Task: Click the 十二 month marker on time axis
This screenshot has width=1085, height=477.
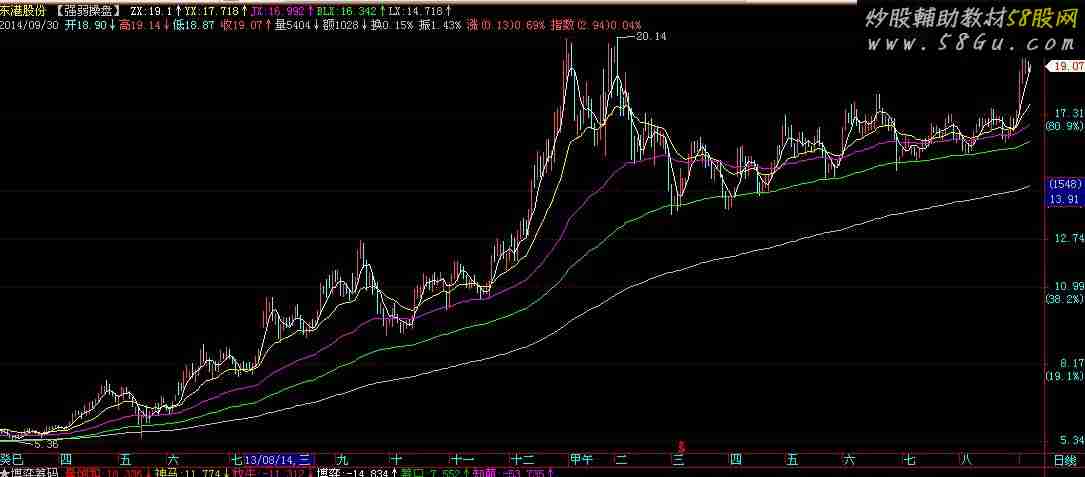Action: (522, 459)
